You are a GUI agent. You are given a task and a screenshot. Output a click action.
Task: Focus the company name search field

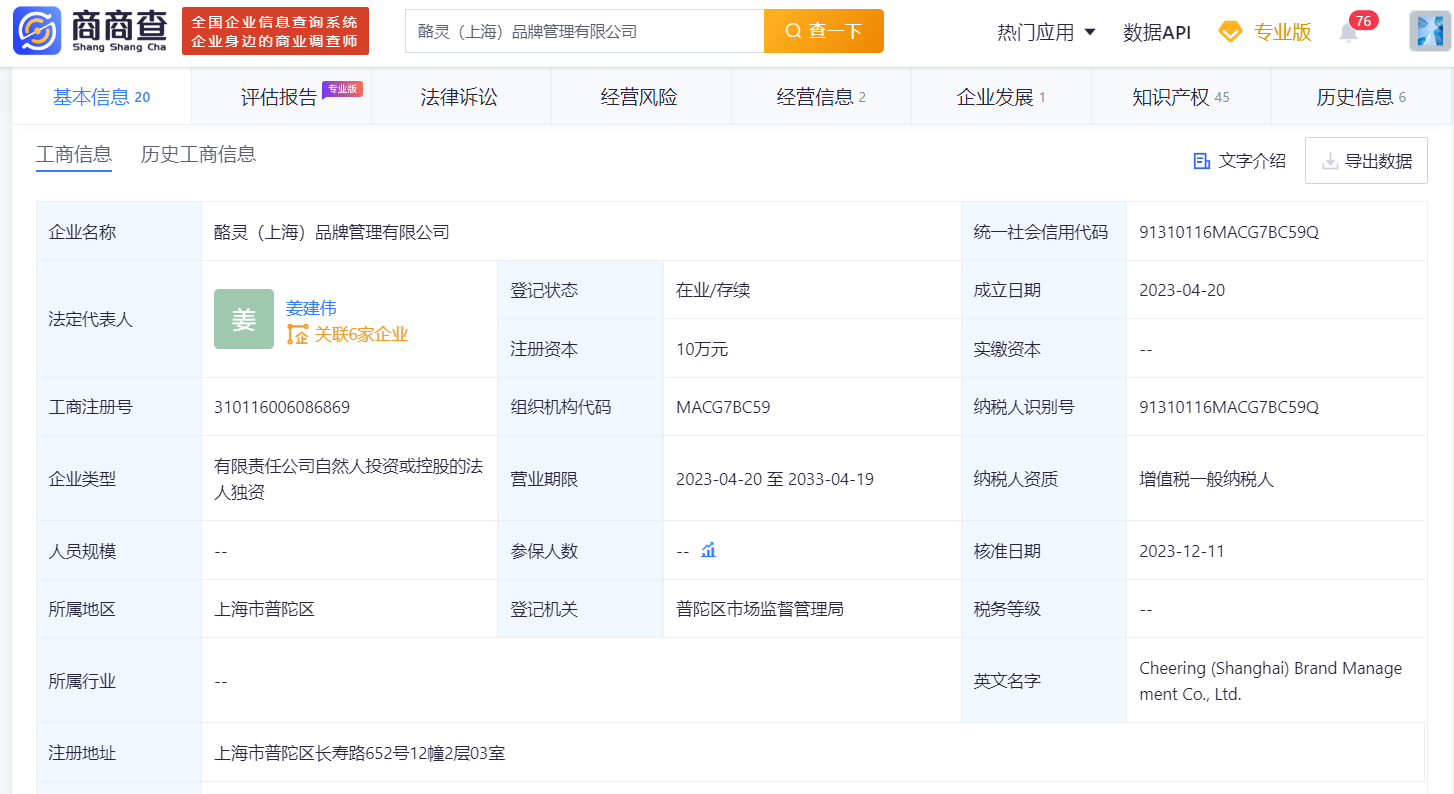point(584,31)
